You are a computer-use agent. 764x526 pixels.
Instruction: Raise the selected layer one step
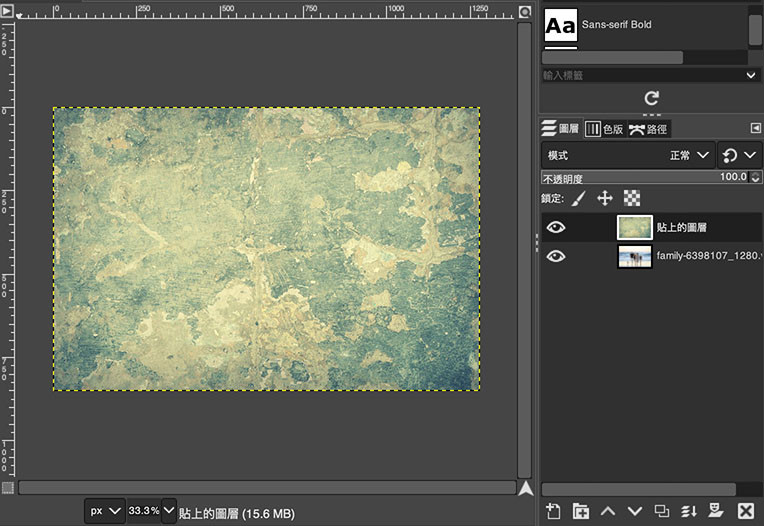pos(608,511)
